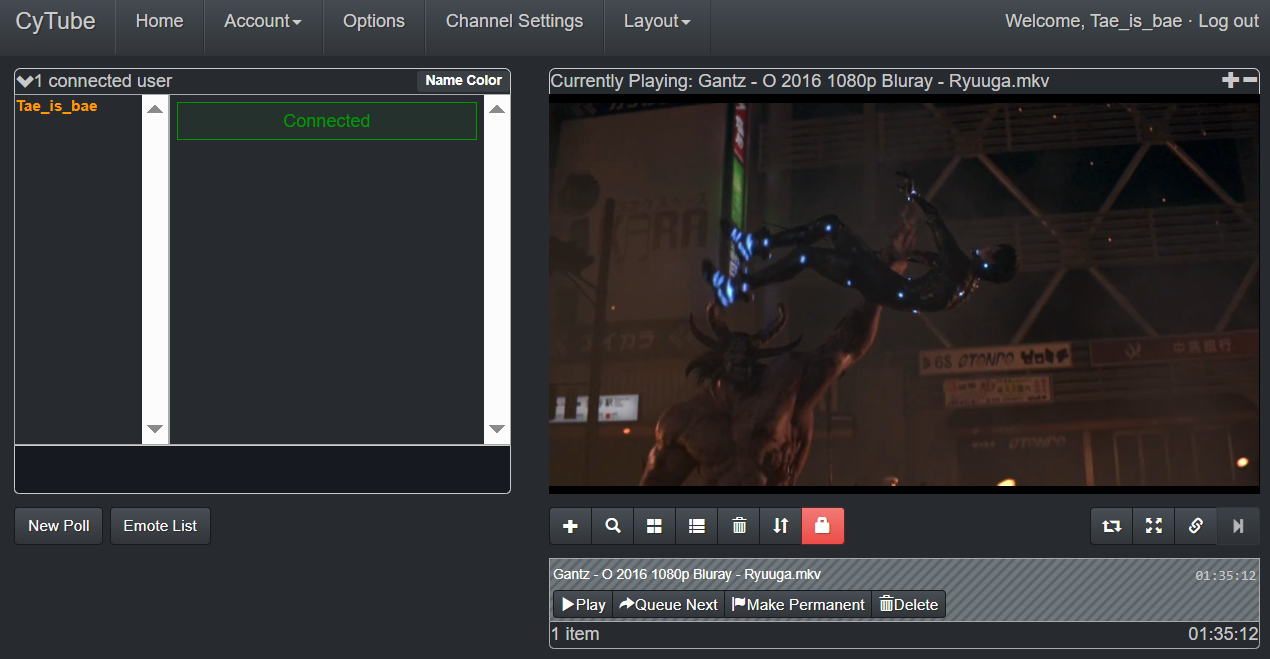Reload the video with the looping arrows icon
This screenshot has height=659, width=1270.
[x=1111, y=526]
